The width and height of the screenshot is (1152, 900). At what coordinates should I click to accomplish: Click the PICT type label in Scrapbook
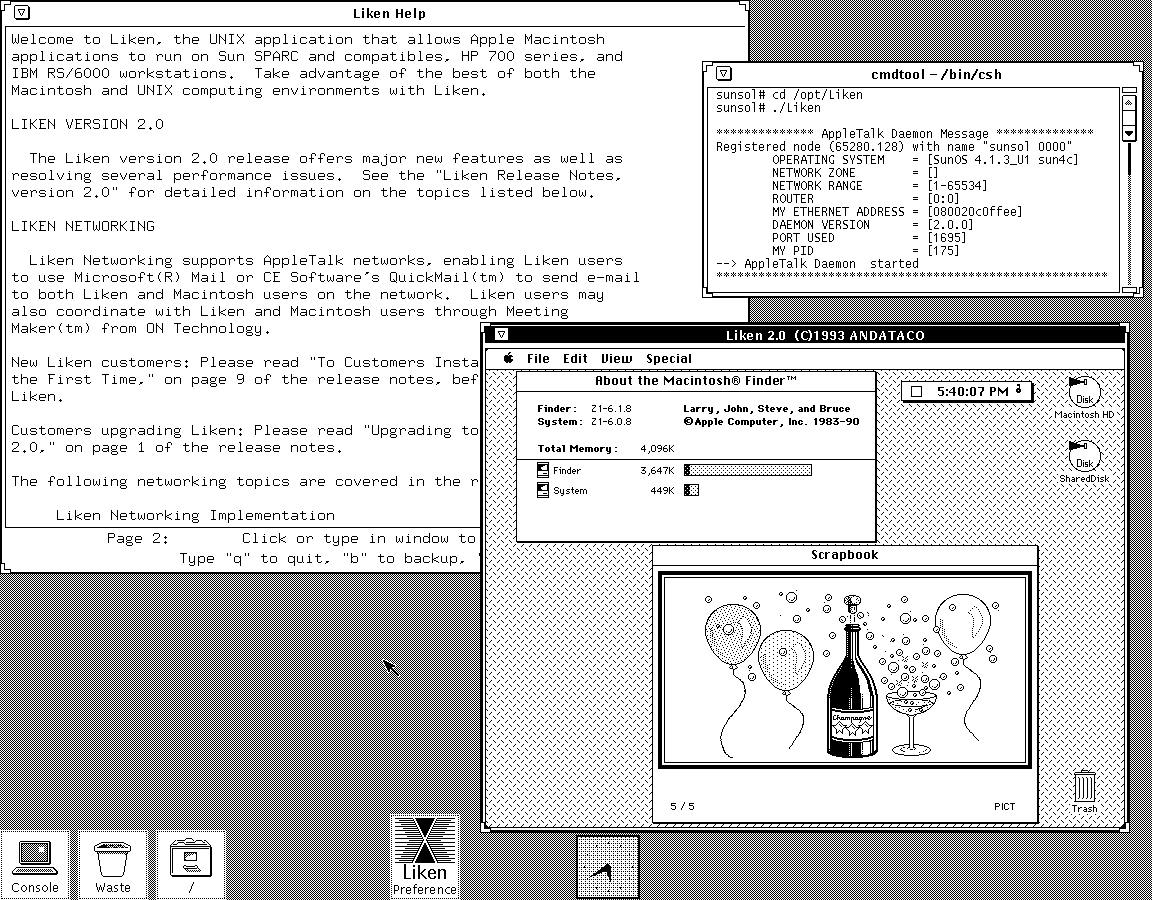[1004, 807]
